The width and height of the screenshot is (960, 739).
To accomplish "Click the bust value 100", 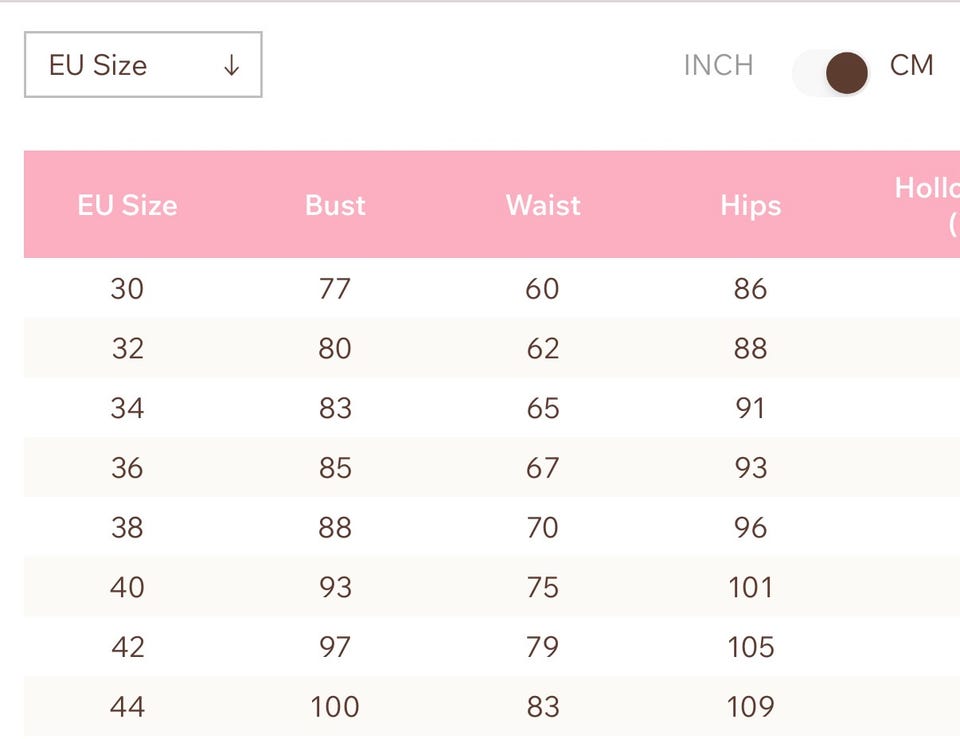I will click(335, 707).
